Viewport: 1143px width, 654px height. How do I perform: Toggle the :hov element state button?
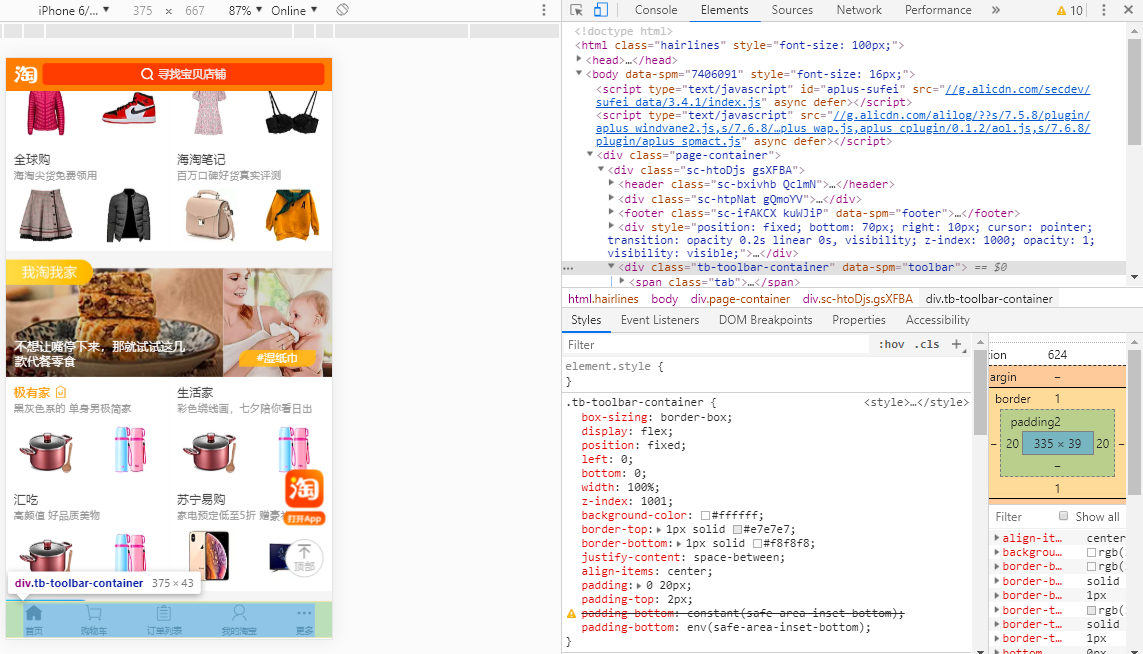(891, 344)
